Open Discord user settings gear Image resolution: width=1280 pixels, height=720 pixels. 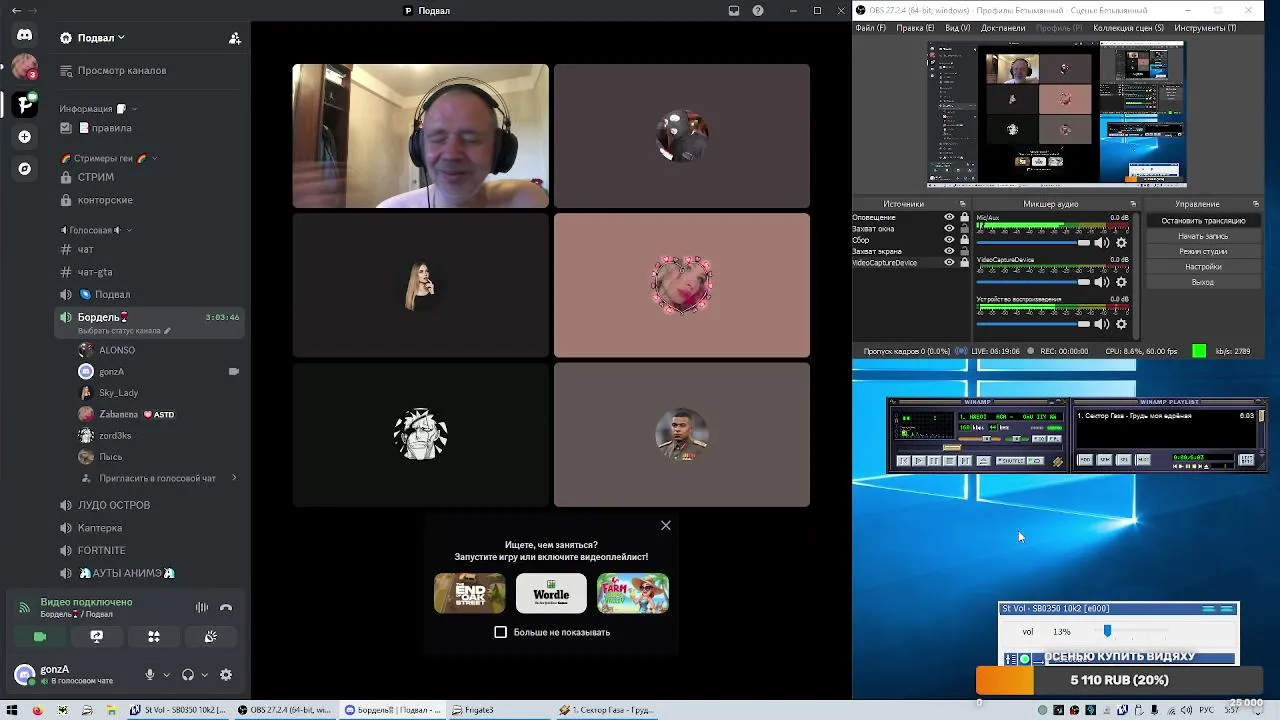tap(226, 675)
